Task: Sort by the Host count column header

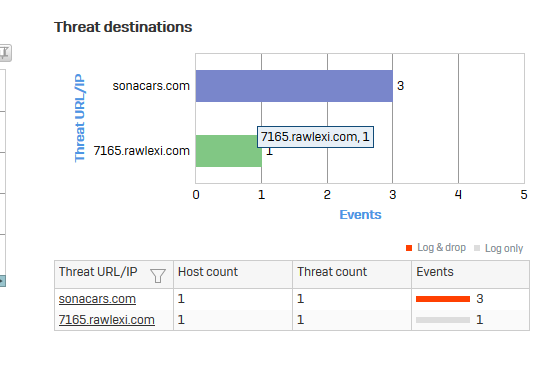Action: [208, 272]
